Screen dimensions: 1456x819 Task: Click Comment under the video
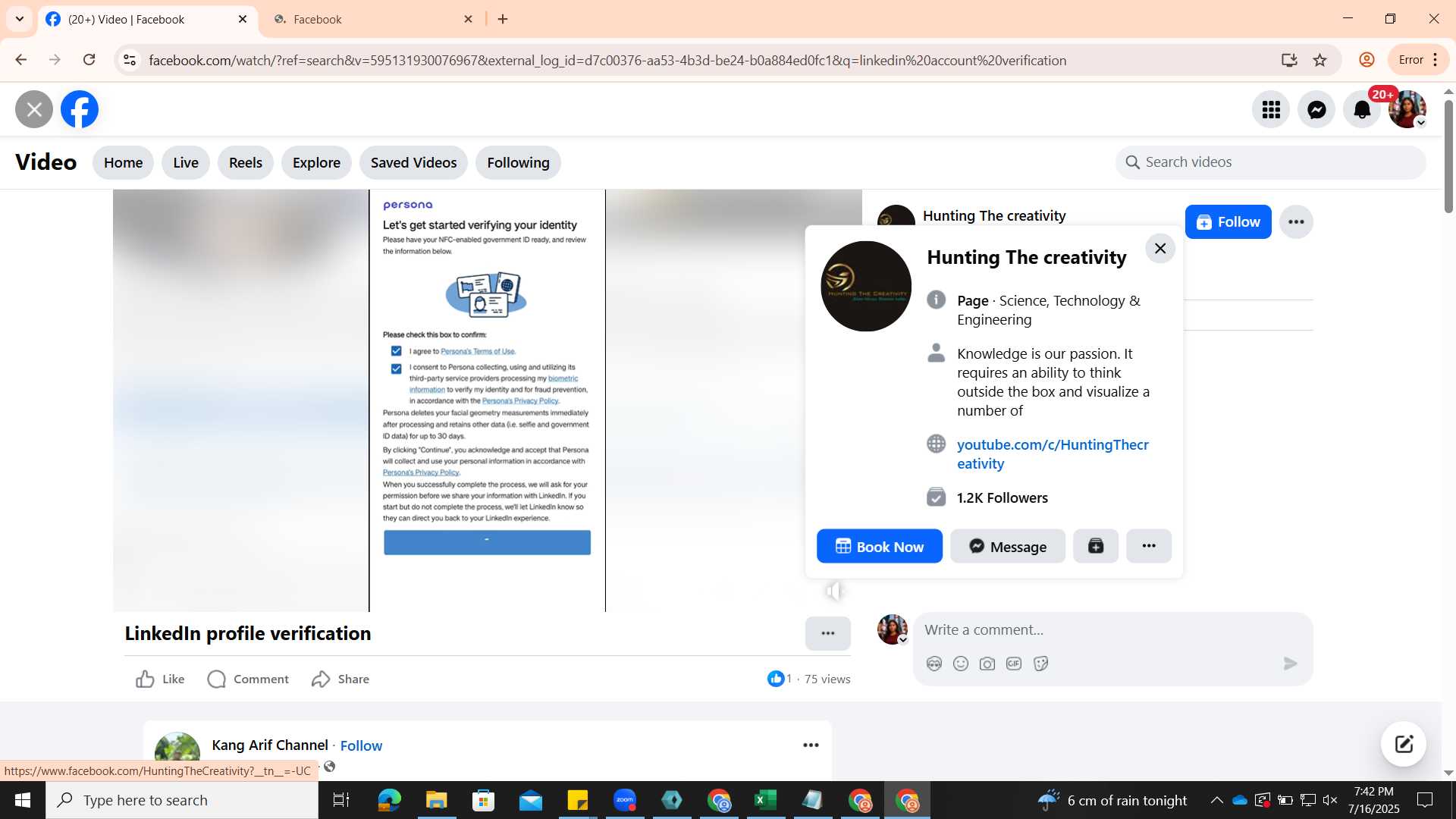pyautogui.click(x=248, y=679)
